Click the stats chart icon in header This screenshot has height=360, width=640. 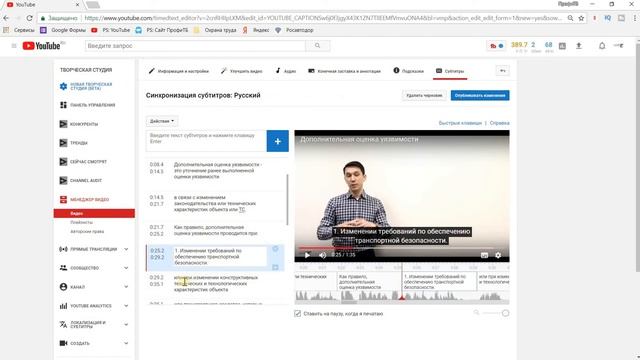[562, 46]
